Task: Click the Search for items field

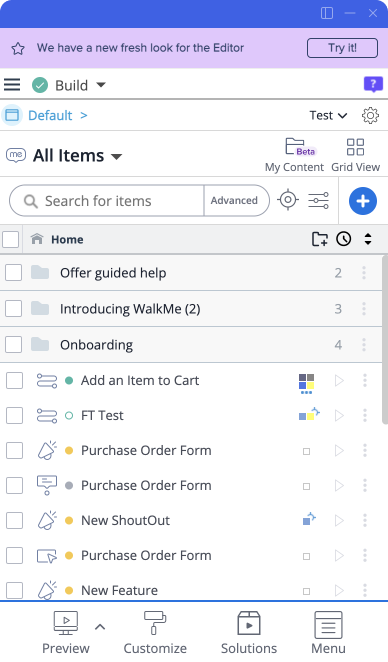Action: click(107, 201)
